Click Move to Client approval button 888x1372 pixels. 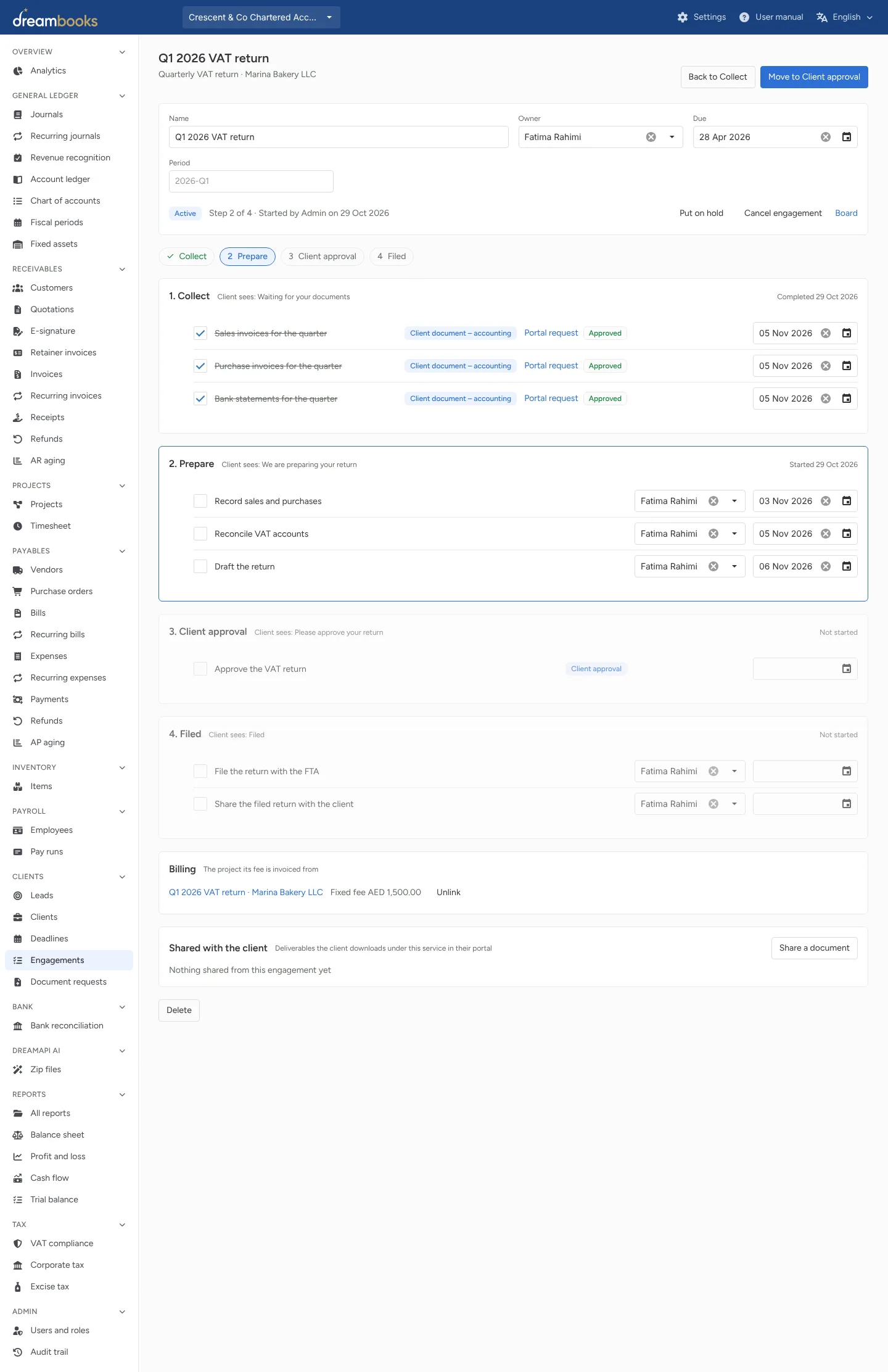click(814, 77)
